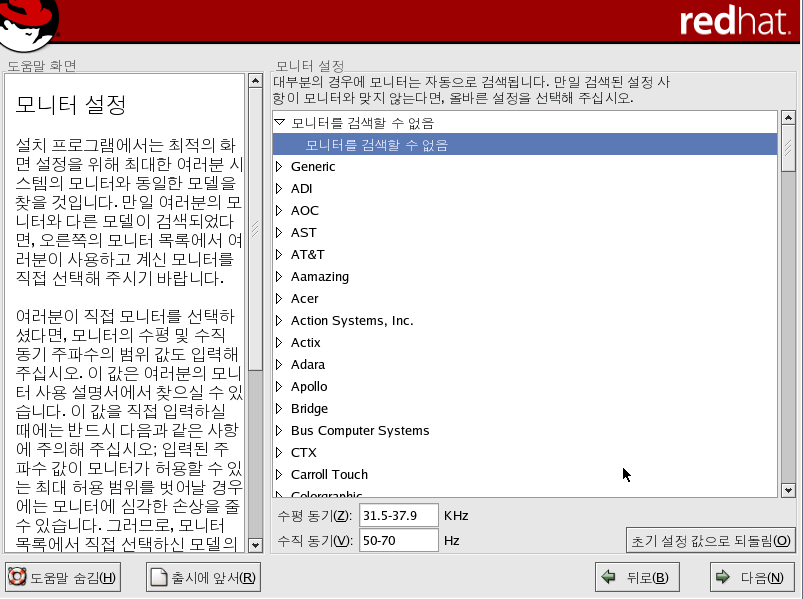Go back with the 뒤로 button
Viewport: 803px width, 599px height.
(x=637, y=577)
